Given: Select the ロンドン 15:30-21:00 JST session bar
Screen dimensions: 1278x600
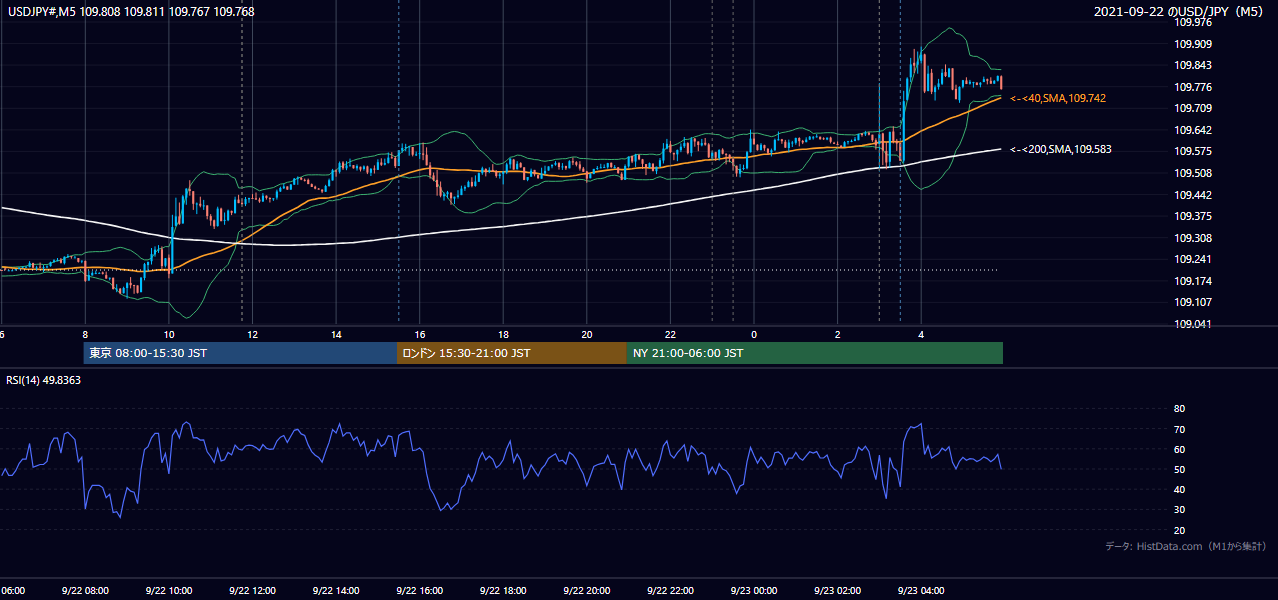Looking at the screenshot, I should [x=512, y=353].
